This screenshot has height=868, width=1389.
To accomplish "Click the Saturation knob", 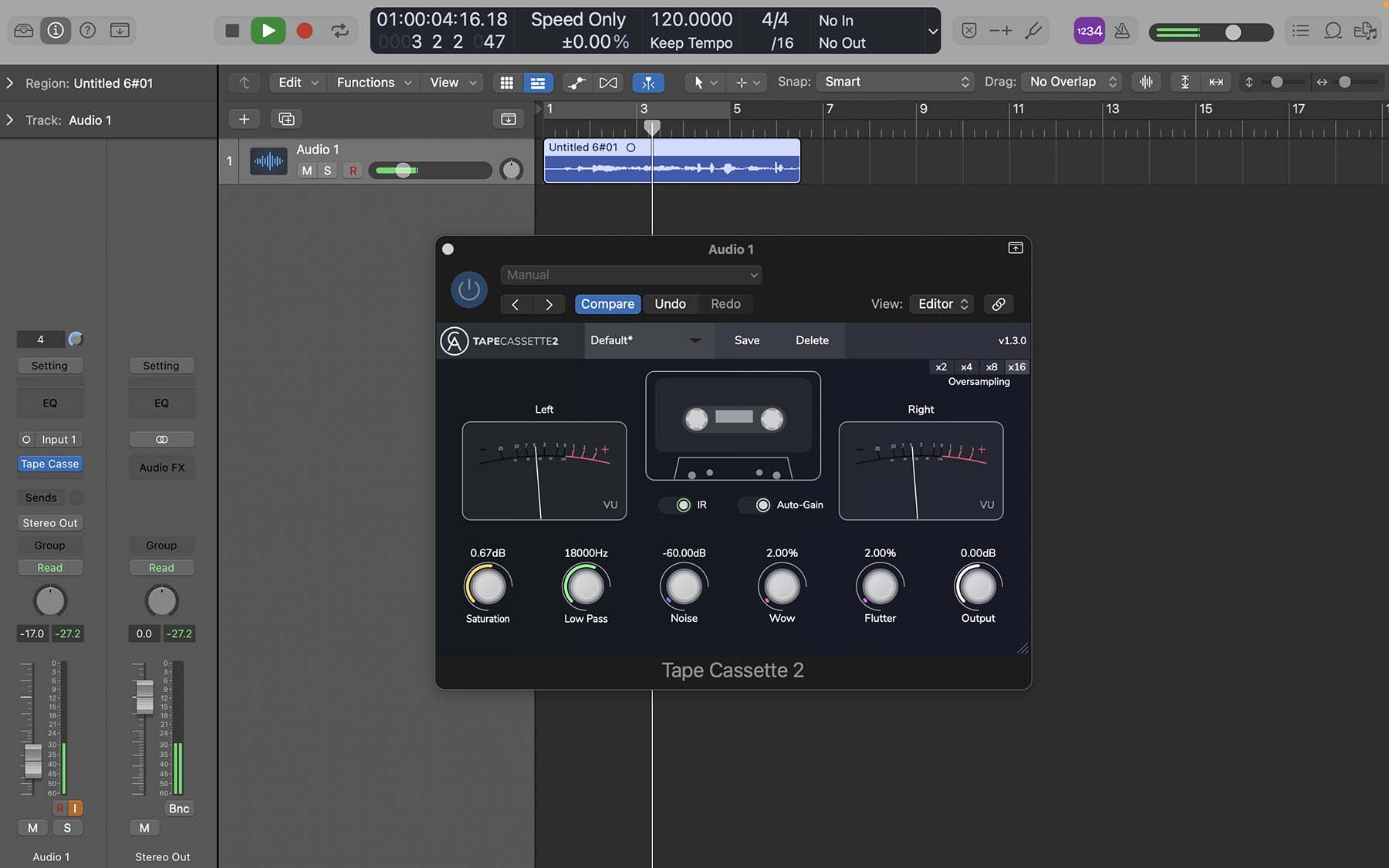I will [x=488, y=587].
